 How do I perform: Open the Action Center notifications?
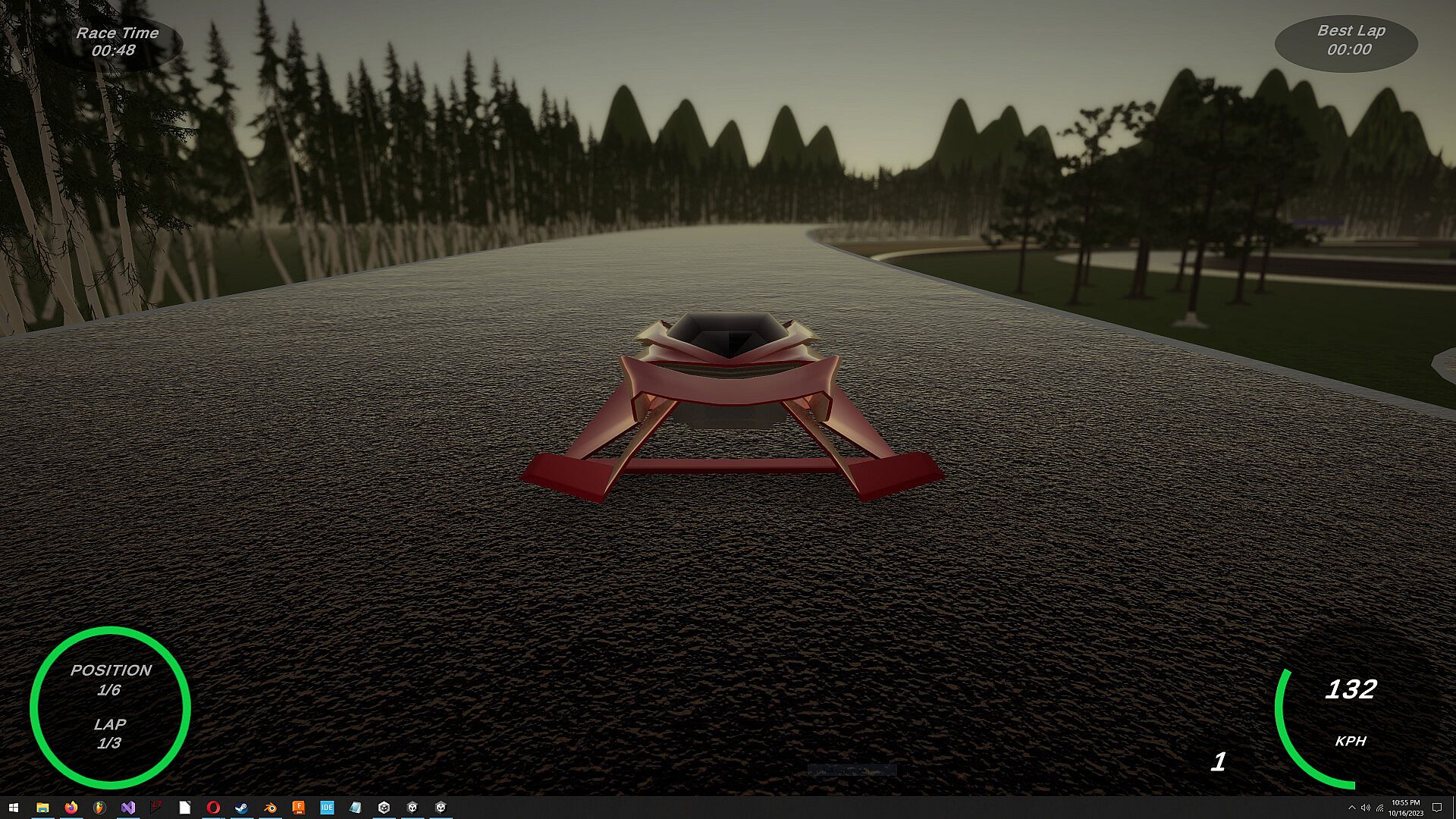tap(1437, 808)
